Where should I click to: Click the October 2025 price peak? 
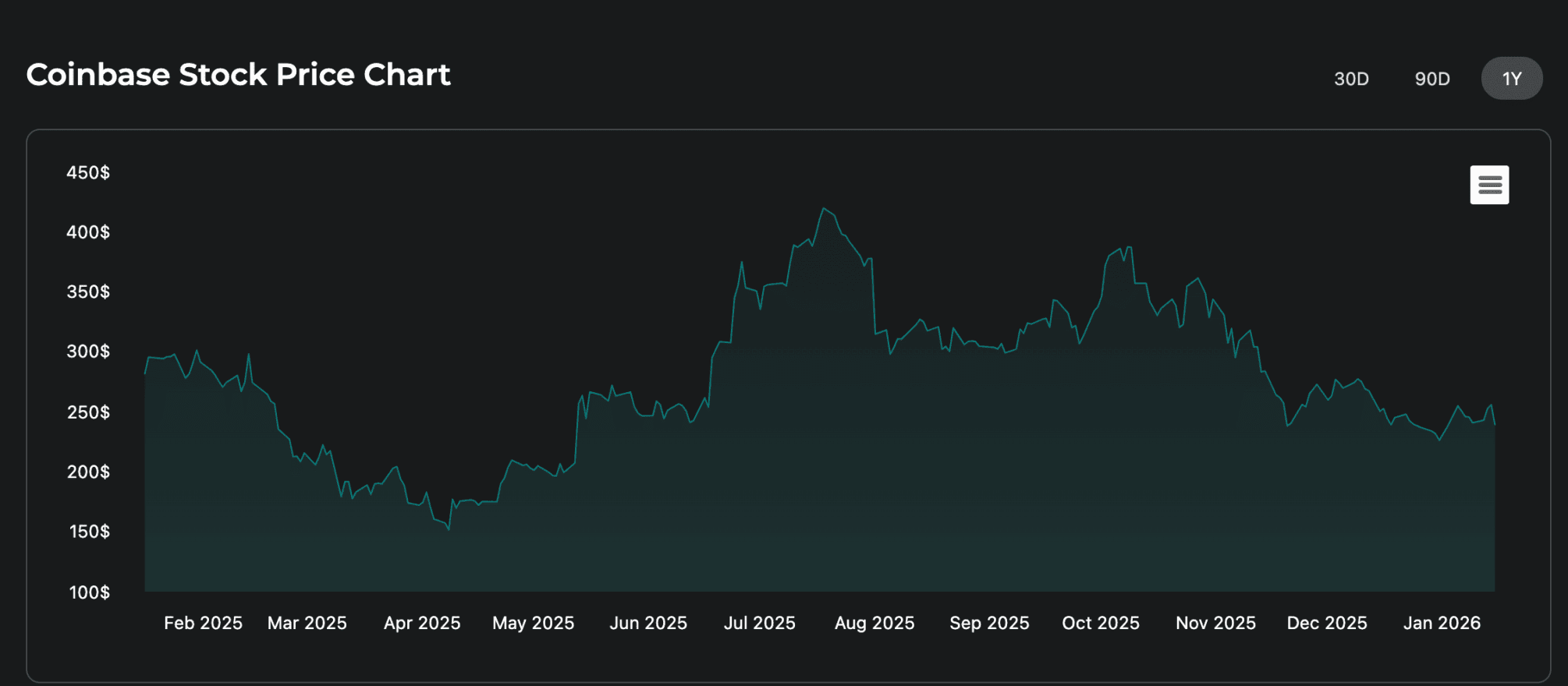(1128, 247)
